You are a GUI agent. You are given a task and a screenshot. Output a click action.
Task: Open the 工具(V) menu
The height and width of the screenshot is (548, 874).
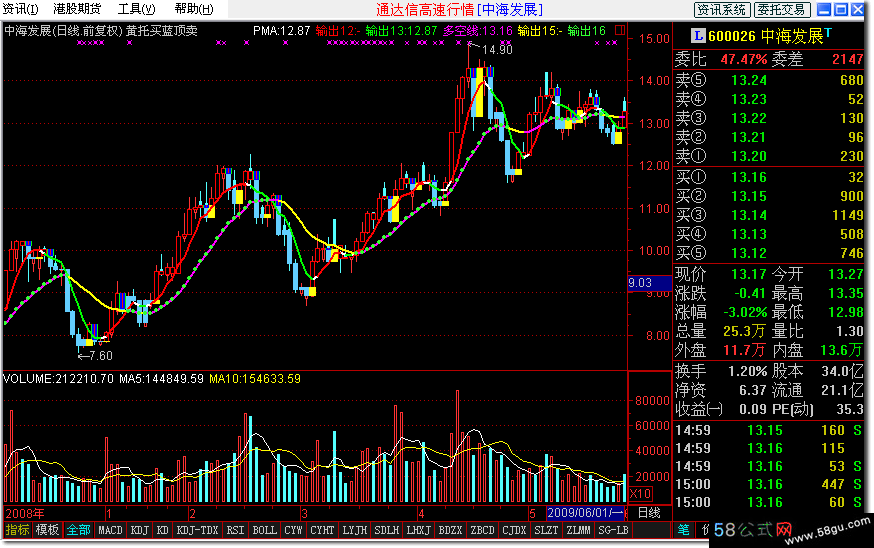click(137, 9)
